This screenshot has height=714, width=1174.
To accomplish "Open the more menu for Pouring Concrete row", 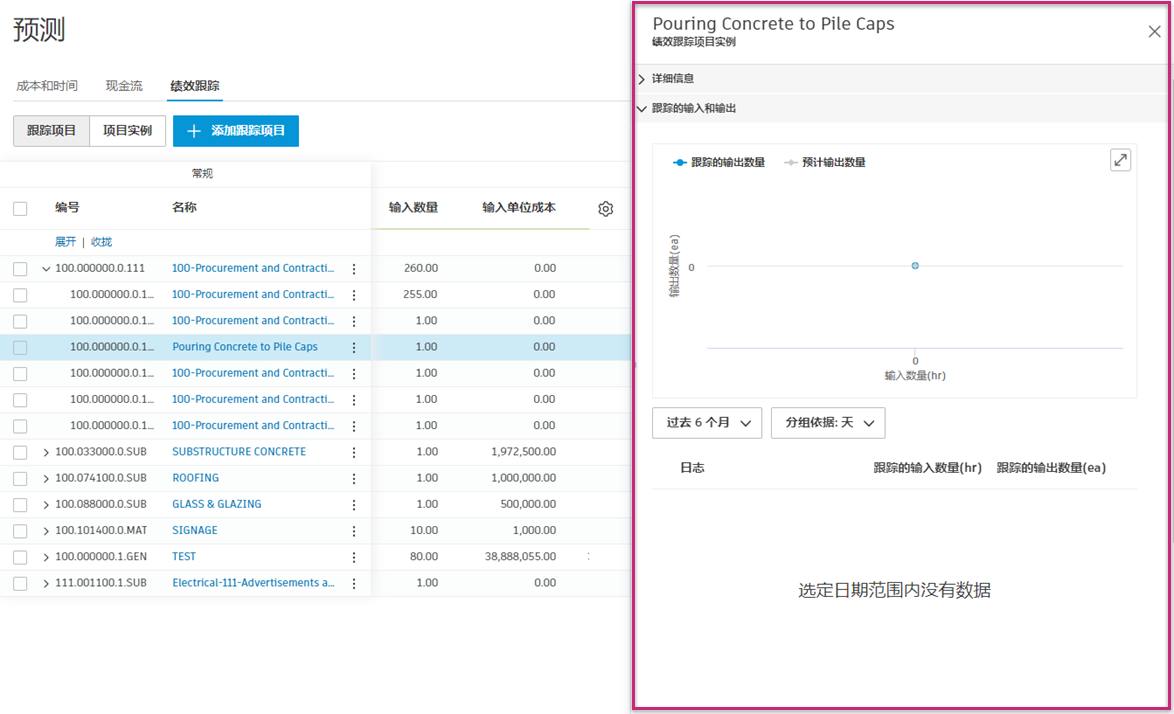I will (x=354, y=347).
